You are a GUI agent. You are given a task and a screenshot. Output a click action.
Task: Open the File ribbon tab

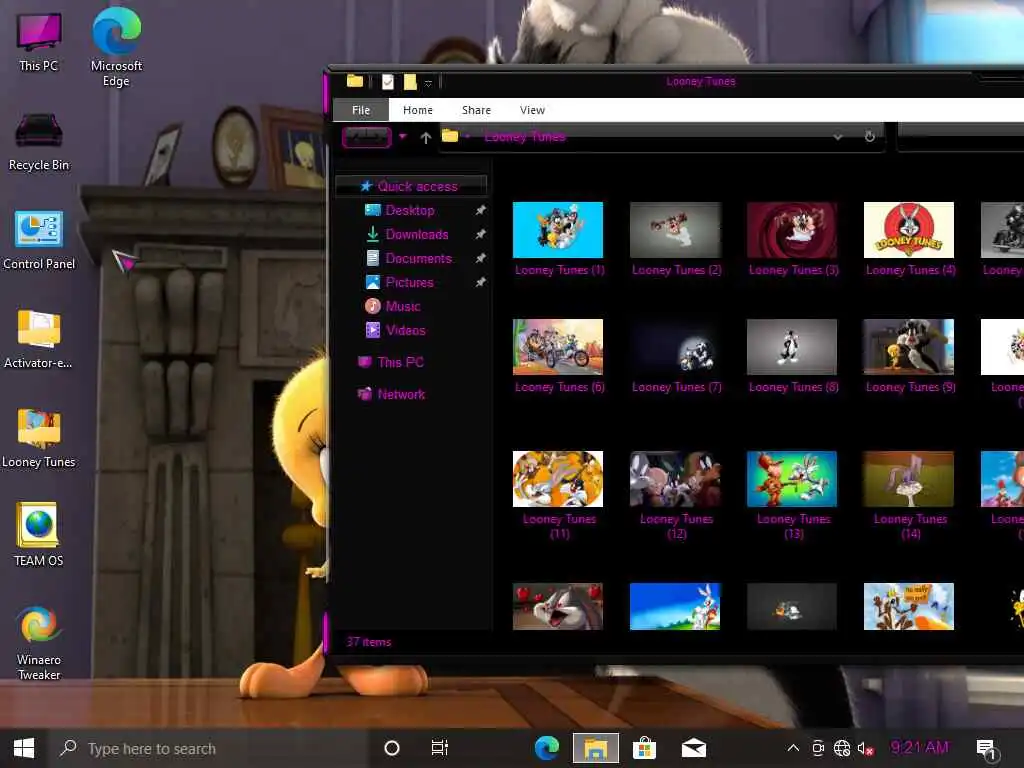pyautogui.click(x=360, y=110)
